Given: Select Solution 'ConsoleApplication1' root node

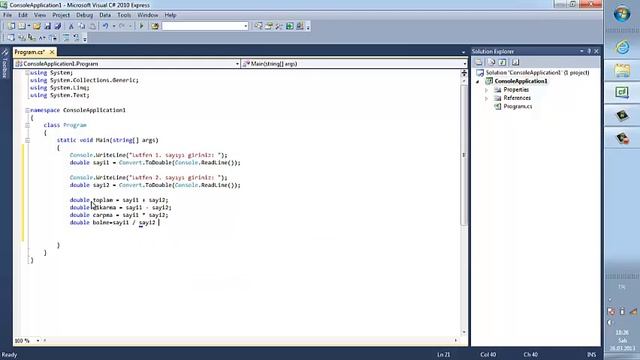Looking at the screenshot, I should [533, 73].
